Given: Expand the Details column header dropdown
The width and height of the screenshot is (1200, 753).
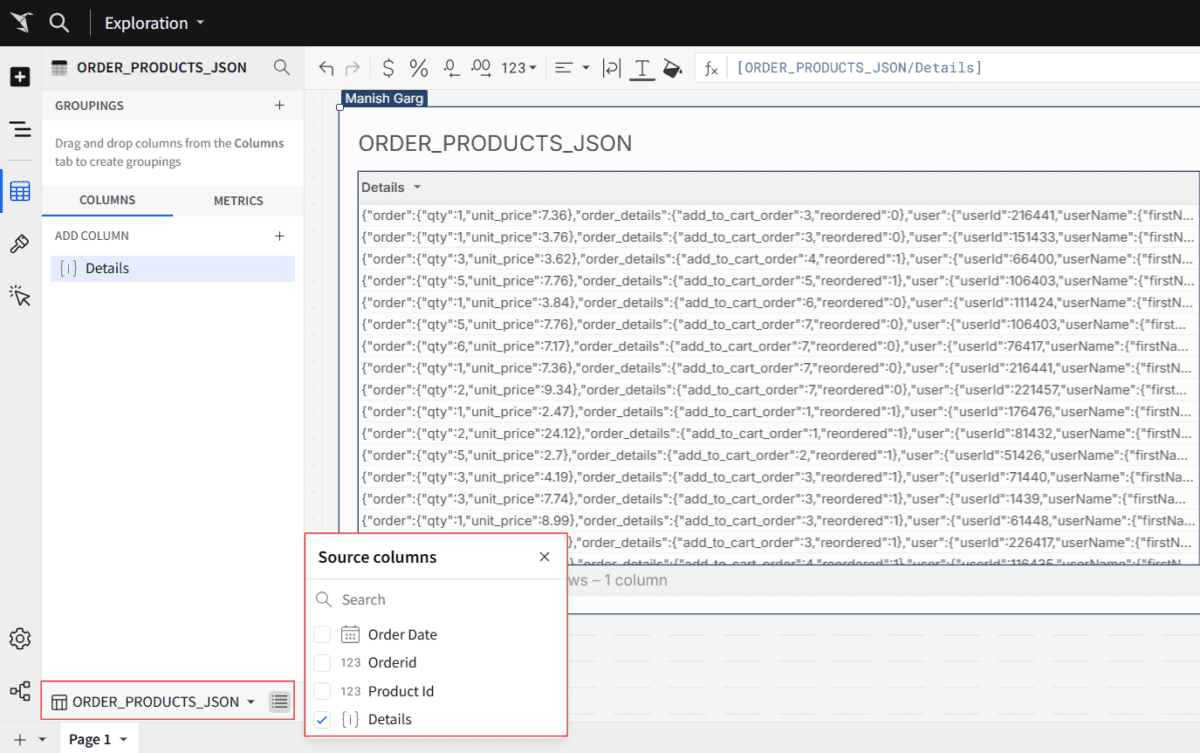Looking at the screenshot, I should pyautogui.click(x=418, y=187).
